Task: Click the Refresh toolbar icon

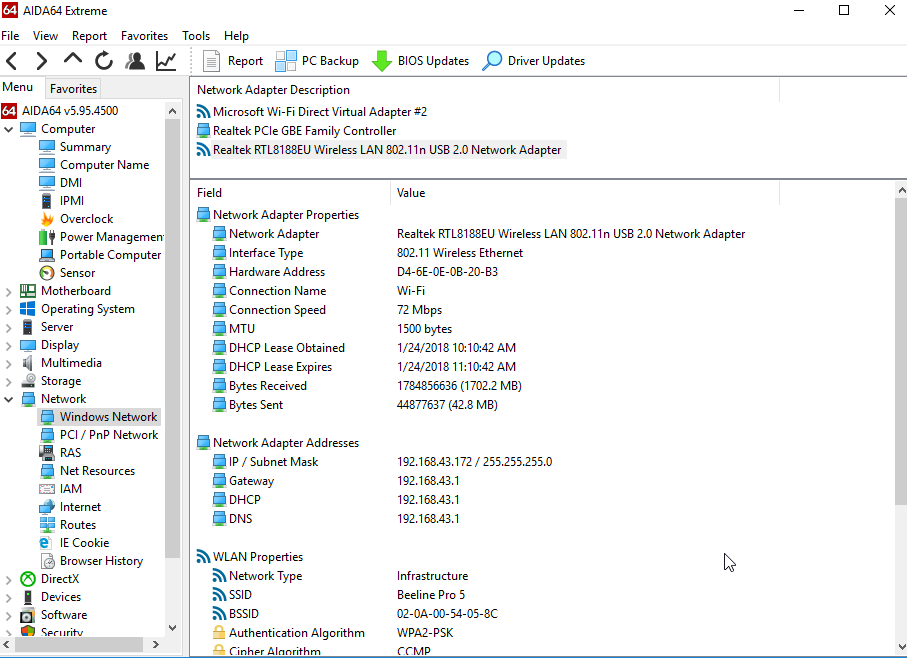Action: click(x=104, y=61)
